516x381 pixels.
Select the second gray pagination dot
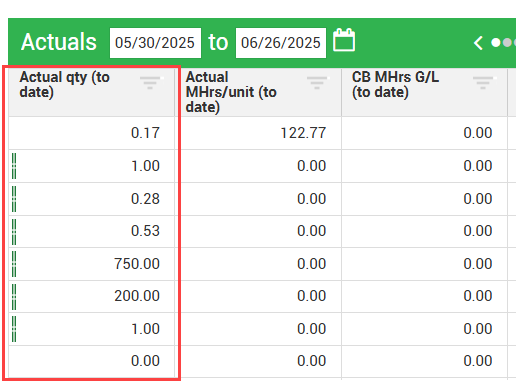(507, 43)
